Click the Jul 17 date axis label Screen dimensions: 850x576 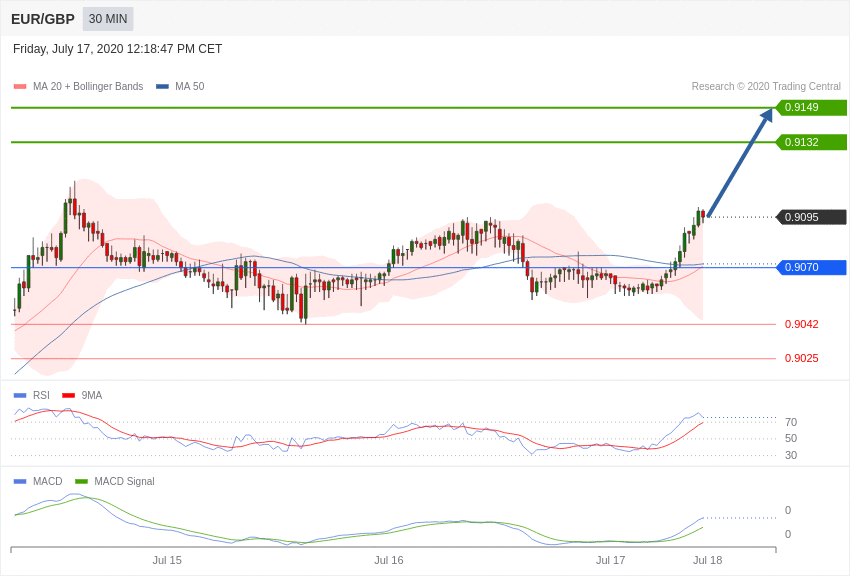[610, 560]
